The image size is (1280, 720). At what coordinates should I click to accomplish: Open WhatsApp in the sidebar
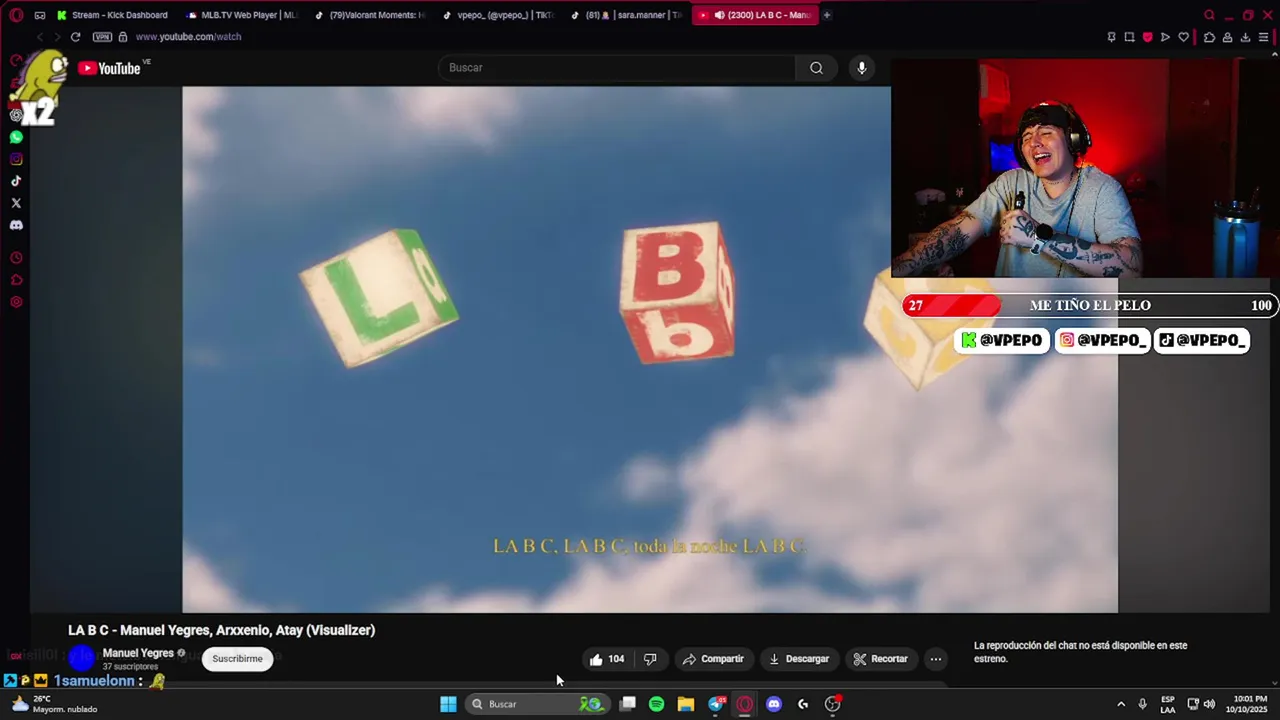[x=16, y=137]
